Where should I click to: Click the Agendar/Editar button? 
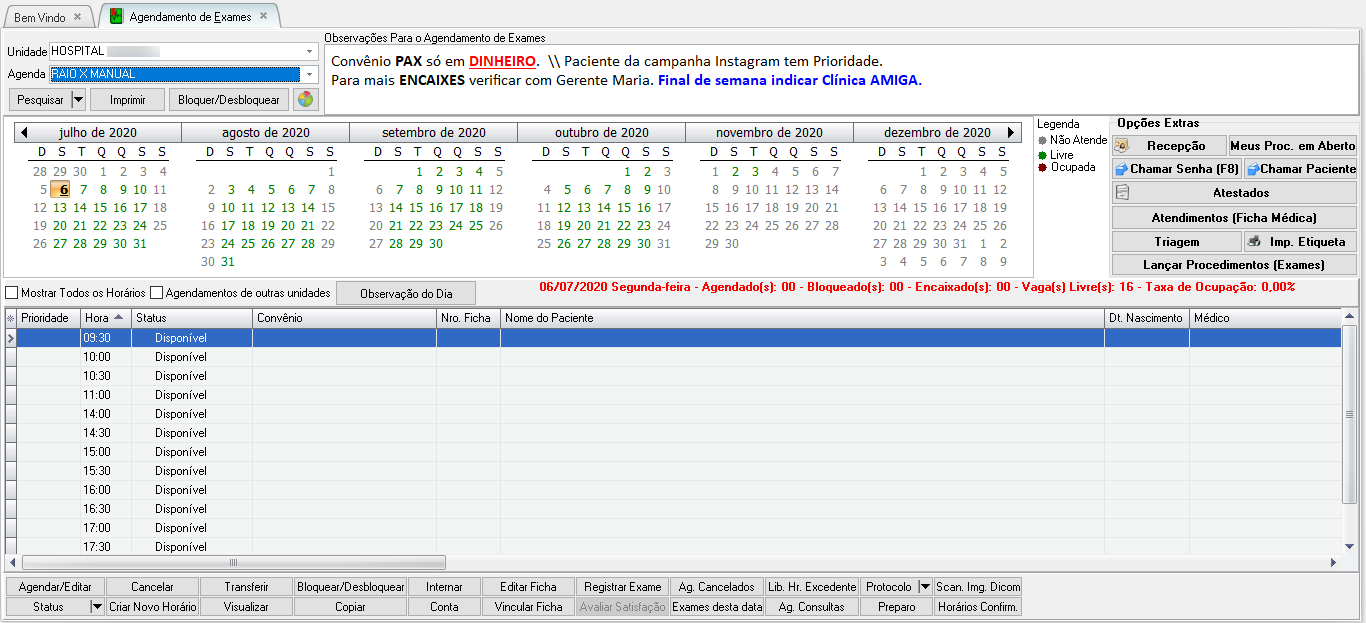click(55, 587)
